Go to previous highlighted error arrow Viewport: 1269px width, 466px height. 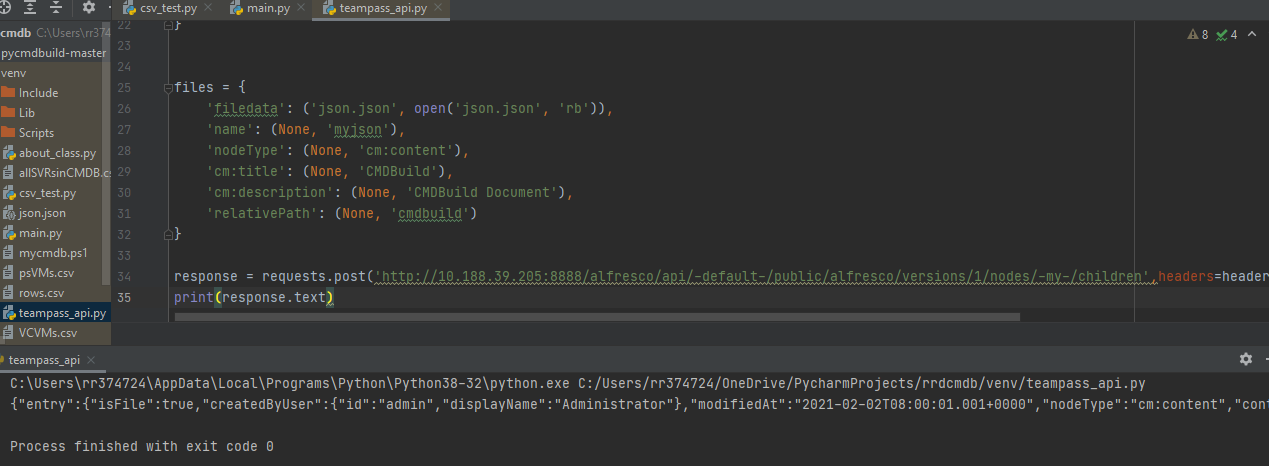1250,34
